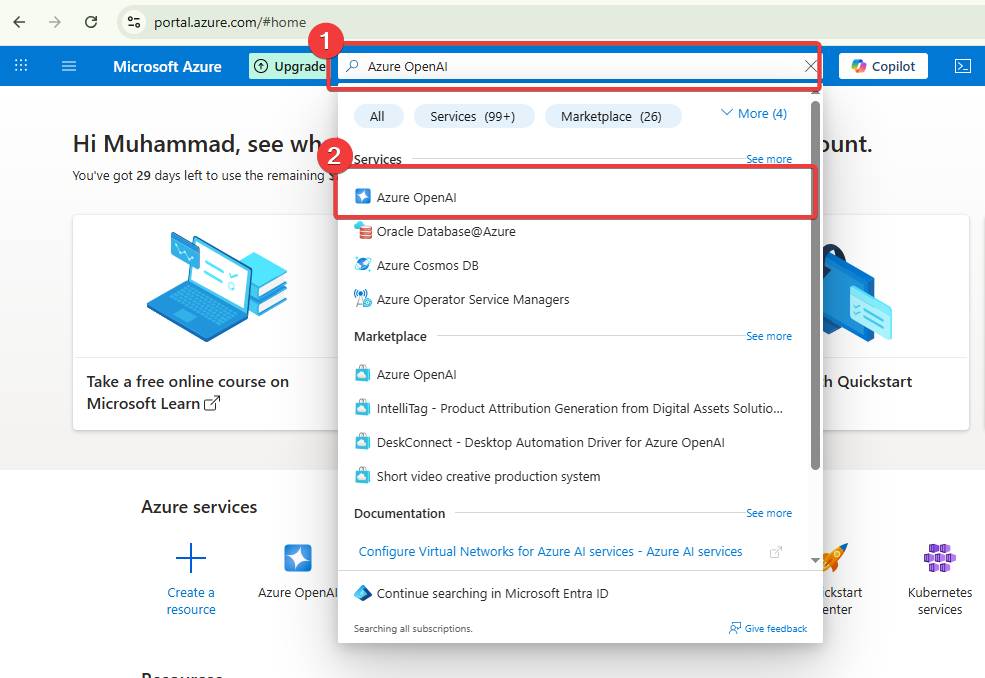Click the Upgrade button
This screenshot has width=985, height=678.
289,66
